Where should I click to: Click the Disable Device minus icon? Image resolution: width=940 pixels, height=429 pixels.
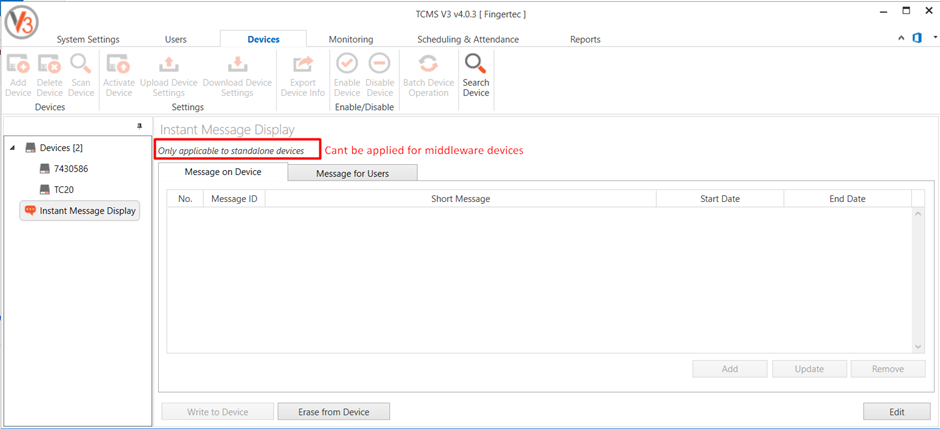coord(380,66)
